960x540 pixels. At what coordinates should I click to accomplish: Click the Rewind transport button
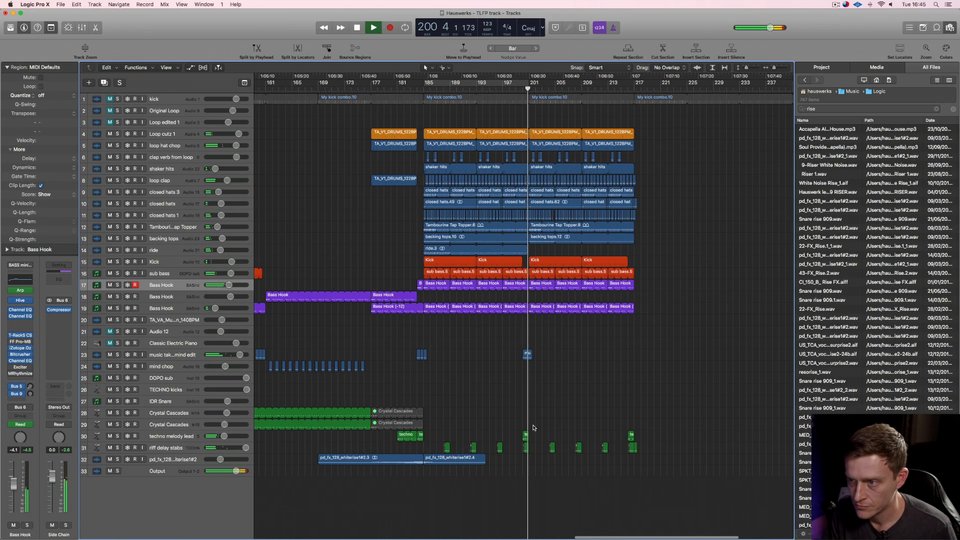point(324,28)
